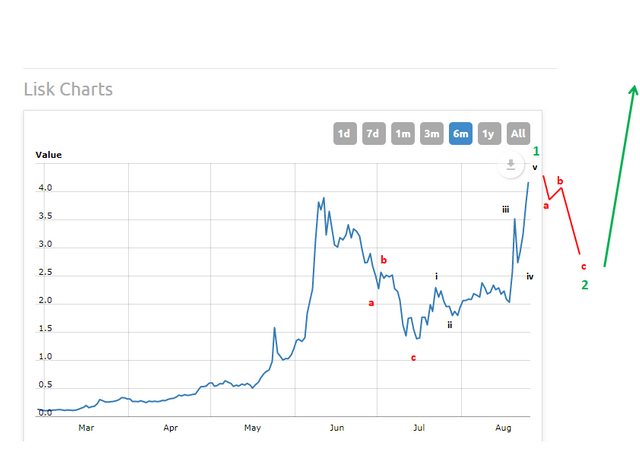This screenshot has width=640, height=451.
Task: Click the active 6m range button
Action: (460, 133)
